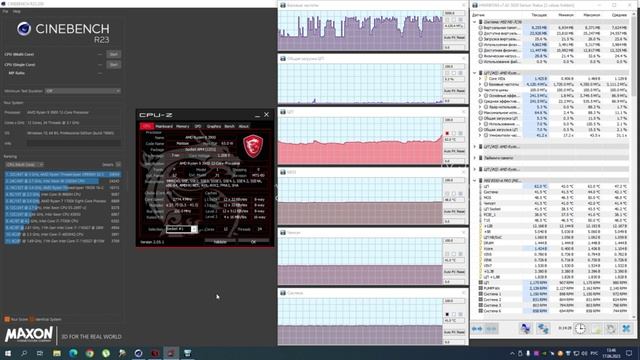Select the DRAM voltage row in HWiNFO

tap(553, 243)
